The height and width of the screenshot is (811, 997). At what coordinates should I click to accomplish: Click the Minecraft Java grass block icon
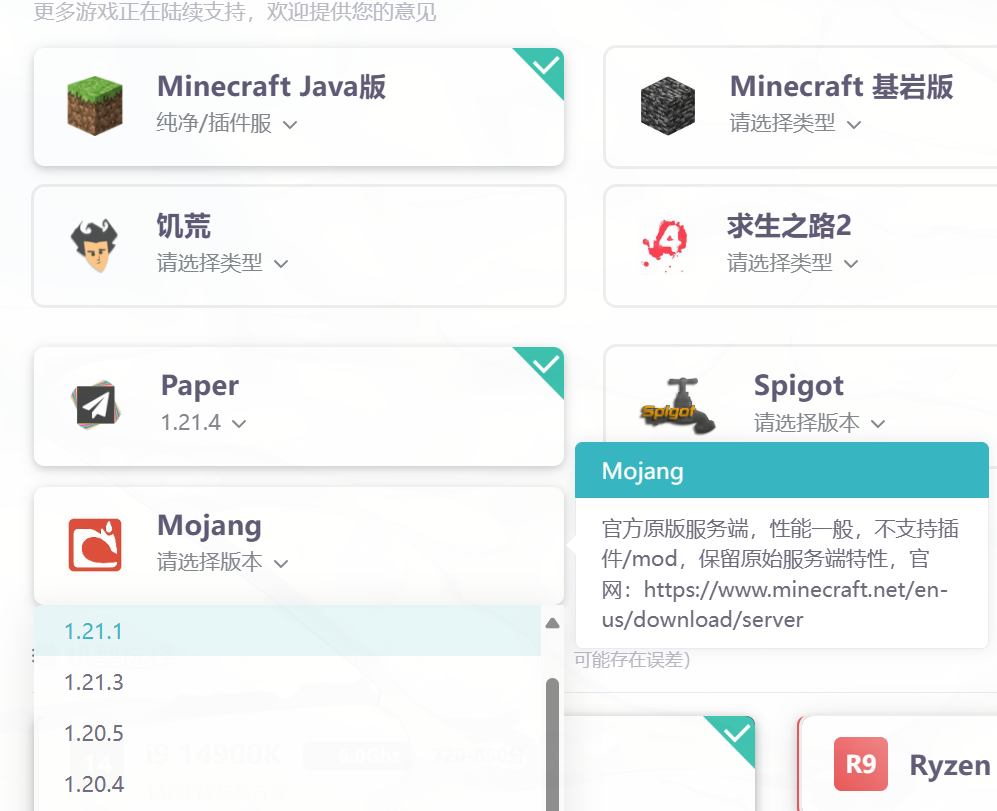point(95,106)
